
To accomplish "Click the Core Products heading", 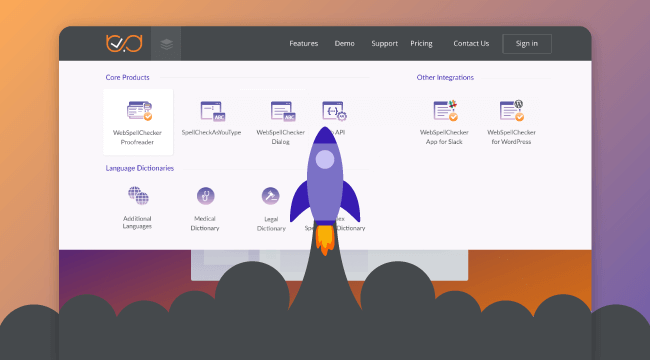I will pyautogui.click(x=127, y=77).
